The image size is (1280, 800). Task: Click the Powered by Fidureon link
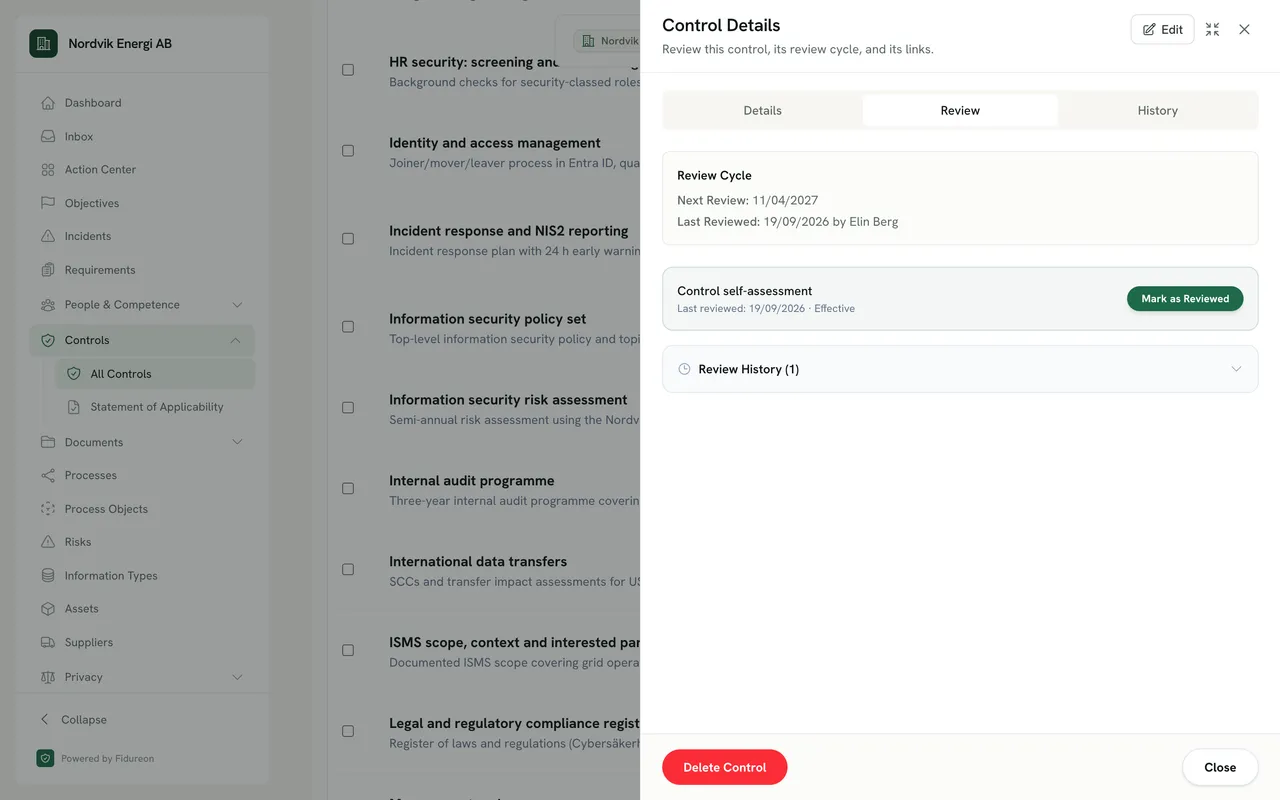pyautogui.click(x=95, y=758)
